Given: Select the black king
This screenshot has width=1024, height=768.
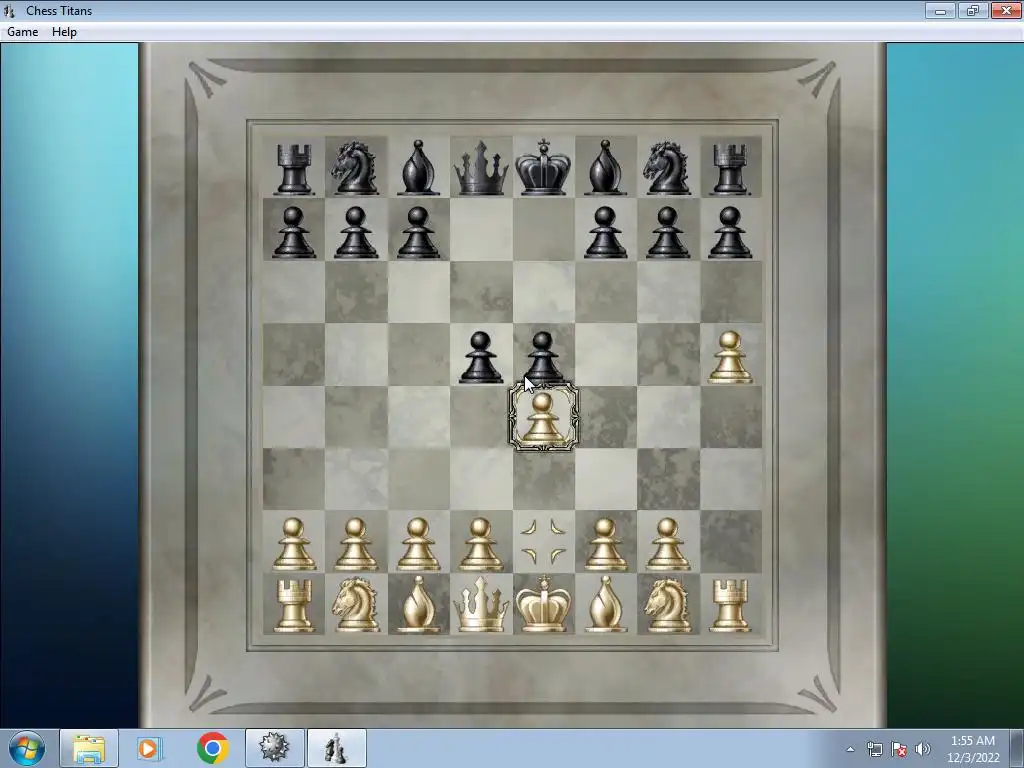Looking at the screenshot, I should click(543, 167).
